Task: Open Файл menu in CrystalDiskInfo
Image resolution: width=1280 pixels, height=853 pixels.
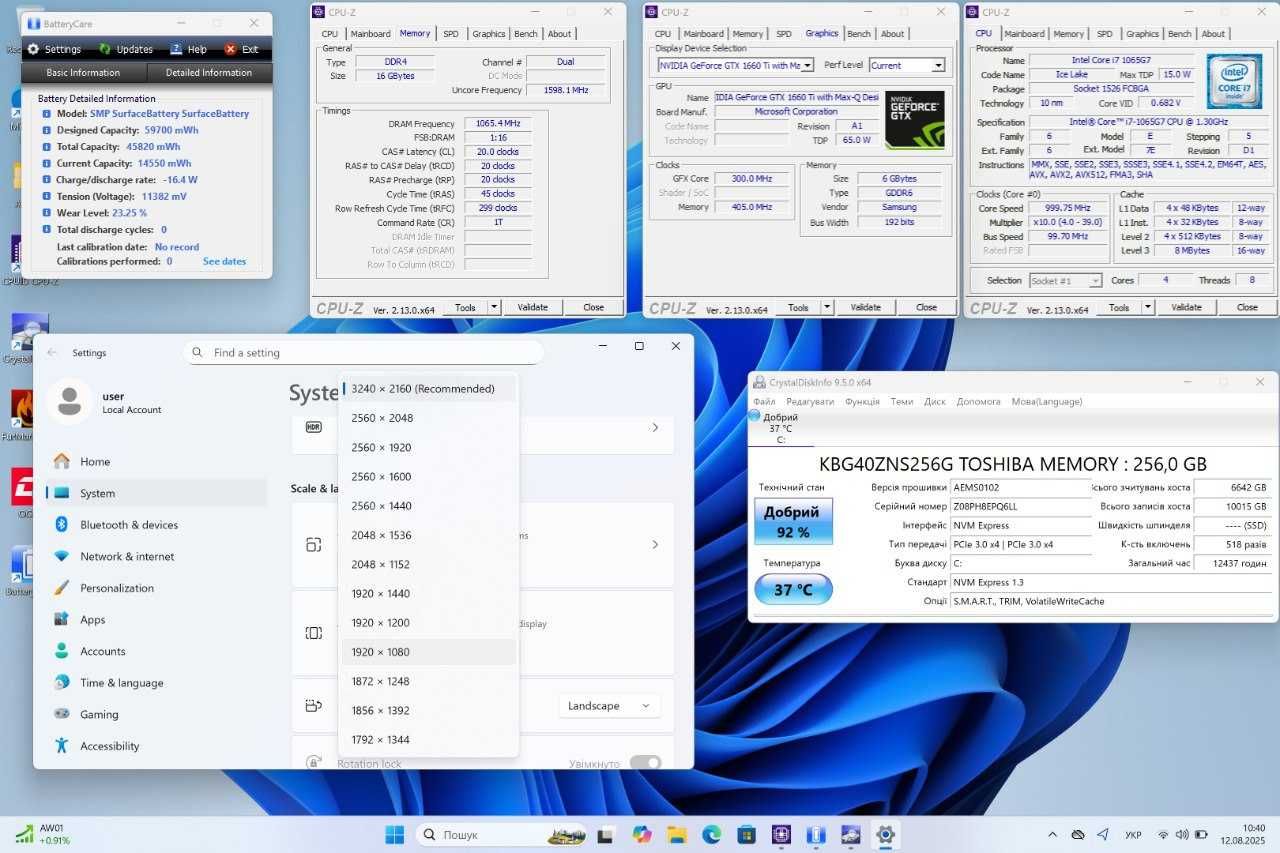Action: point(764,401)
